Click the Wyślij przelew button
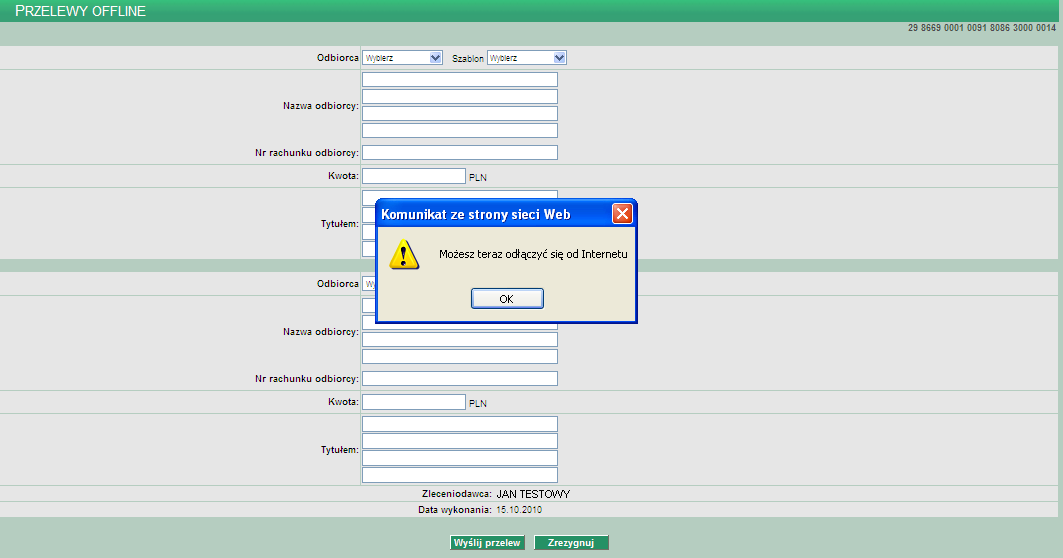 pos(487,542)
